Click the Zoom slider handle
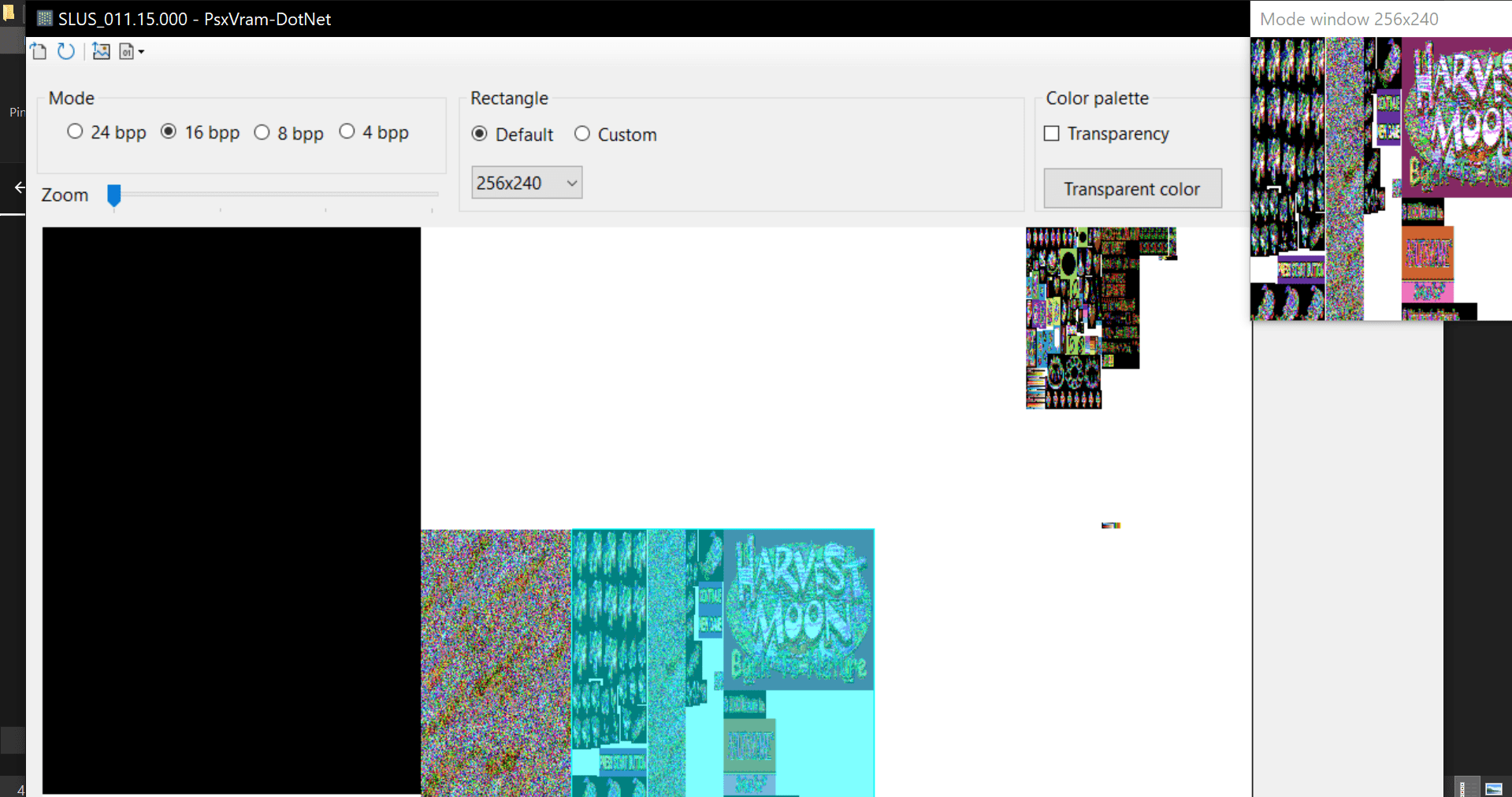Viewport: 1512px width, 797px height. 114,195
